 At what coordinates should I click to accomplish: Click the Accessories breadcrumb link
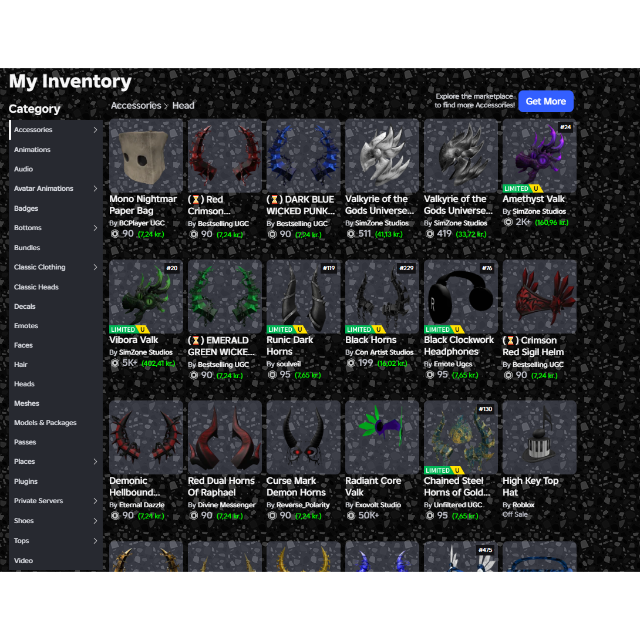point(136,106)
